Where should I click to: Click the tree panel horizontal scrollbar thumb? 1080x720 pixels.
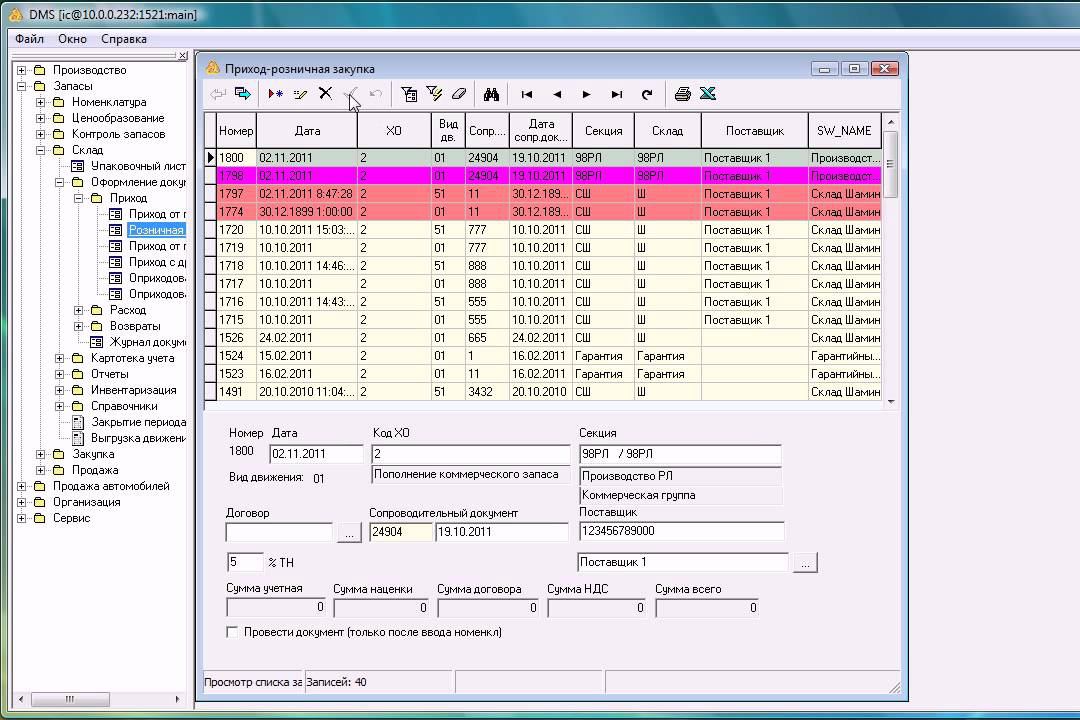point(70,699)
